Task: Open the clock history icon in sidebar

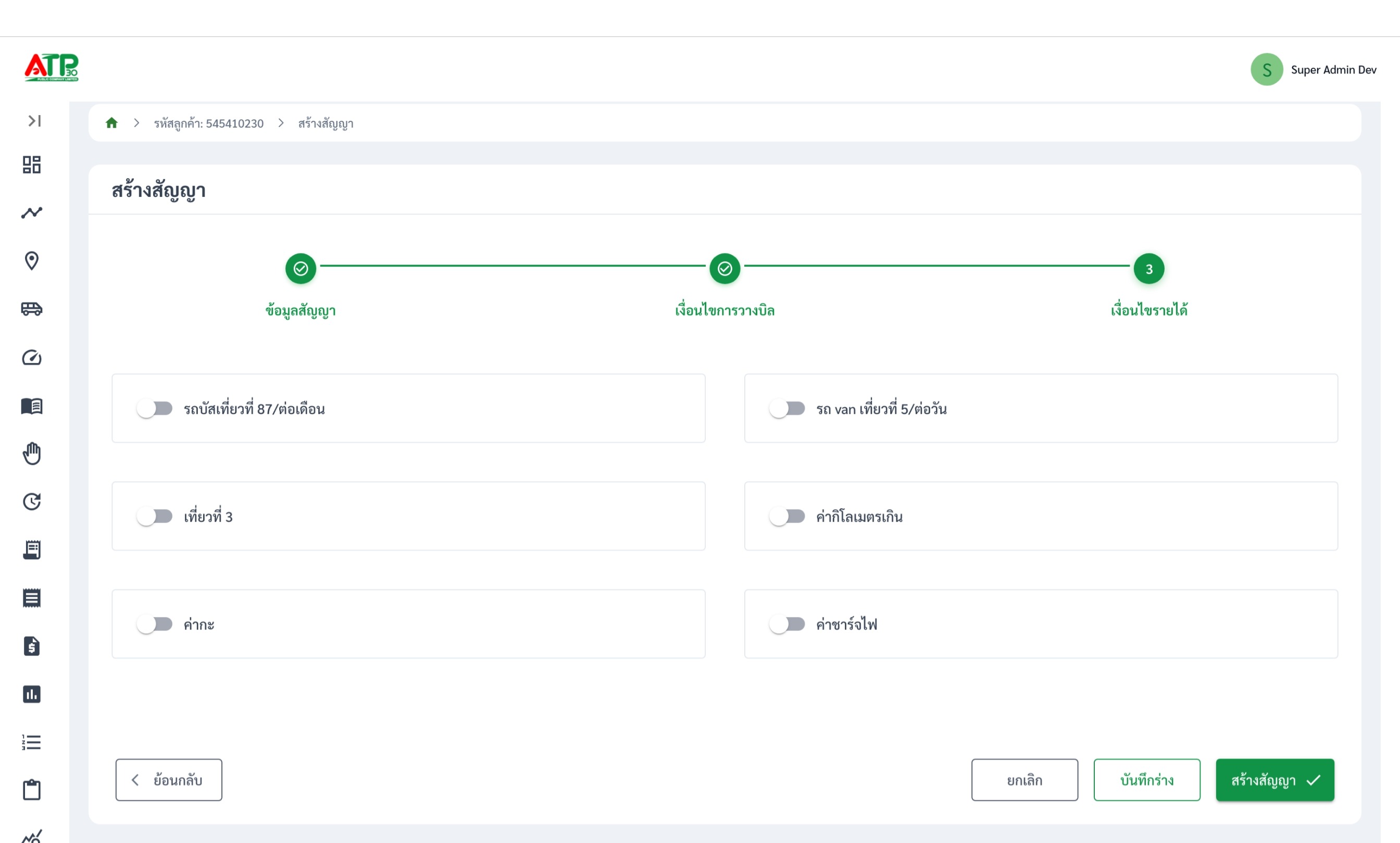Action: 32,501
